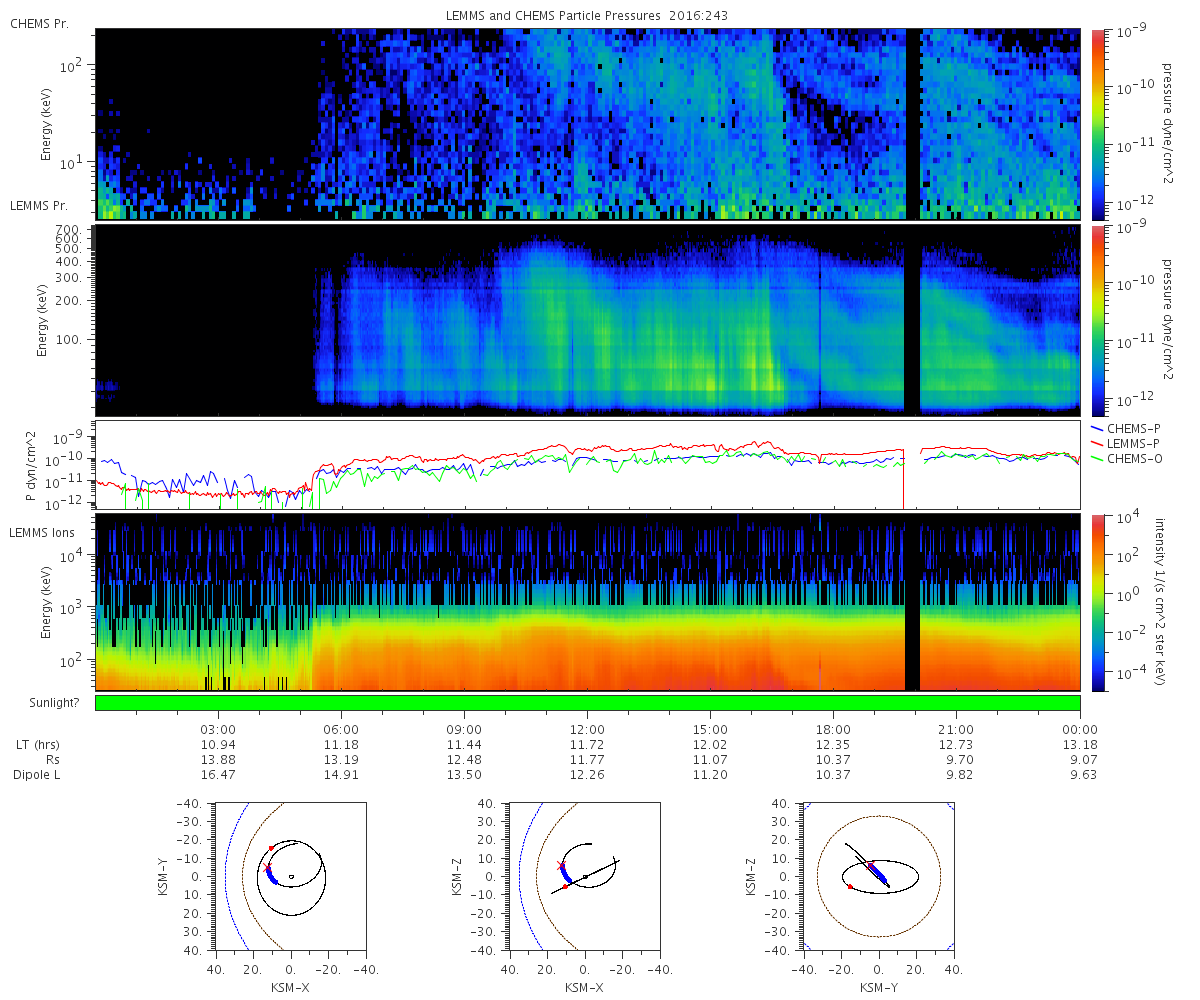Click the Rs value '11.07'
Screen dimensions: 1200x1000
710,760
